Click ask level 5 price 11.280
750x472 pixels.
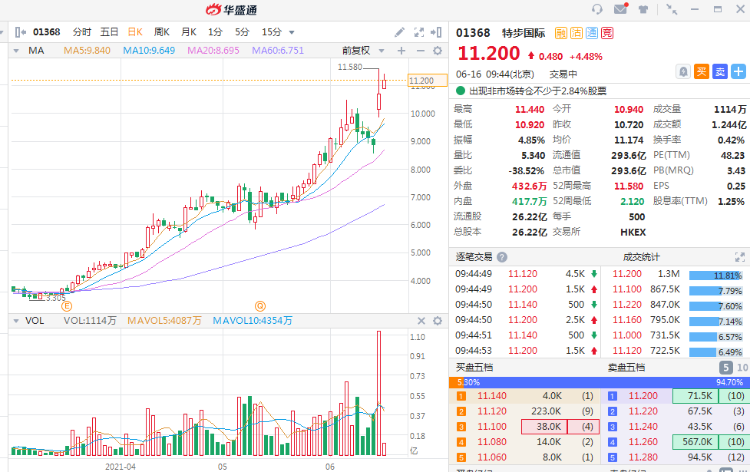643,457
